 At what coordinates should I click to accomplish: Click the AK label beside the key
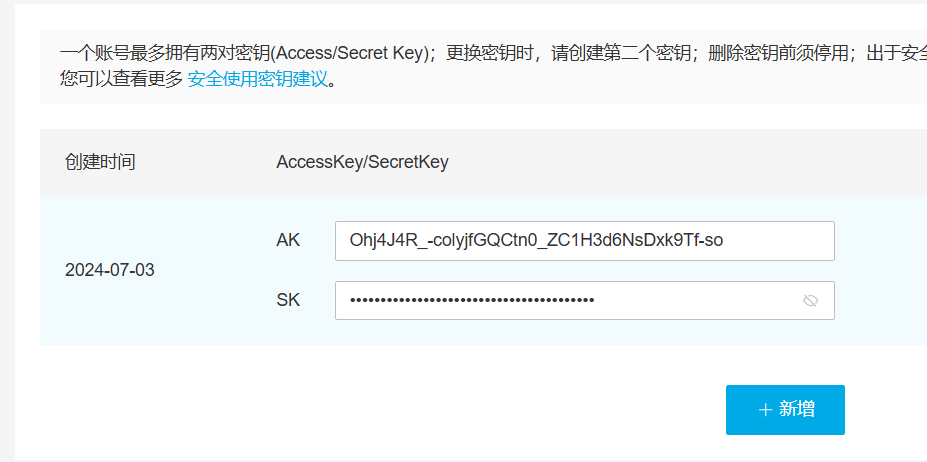click(x=288, y=240)
